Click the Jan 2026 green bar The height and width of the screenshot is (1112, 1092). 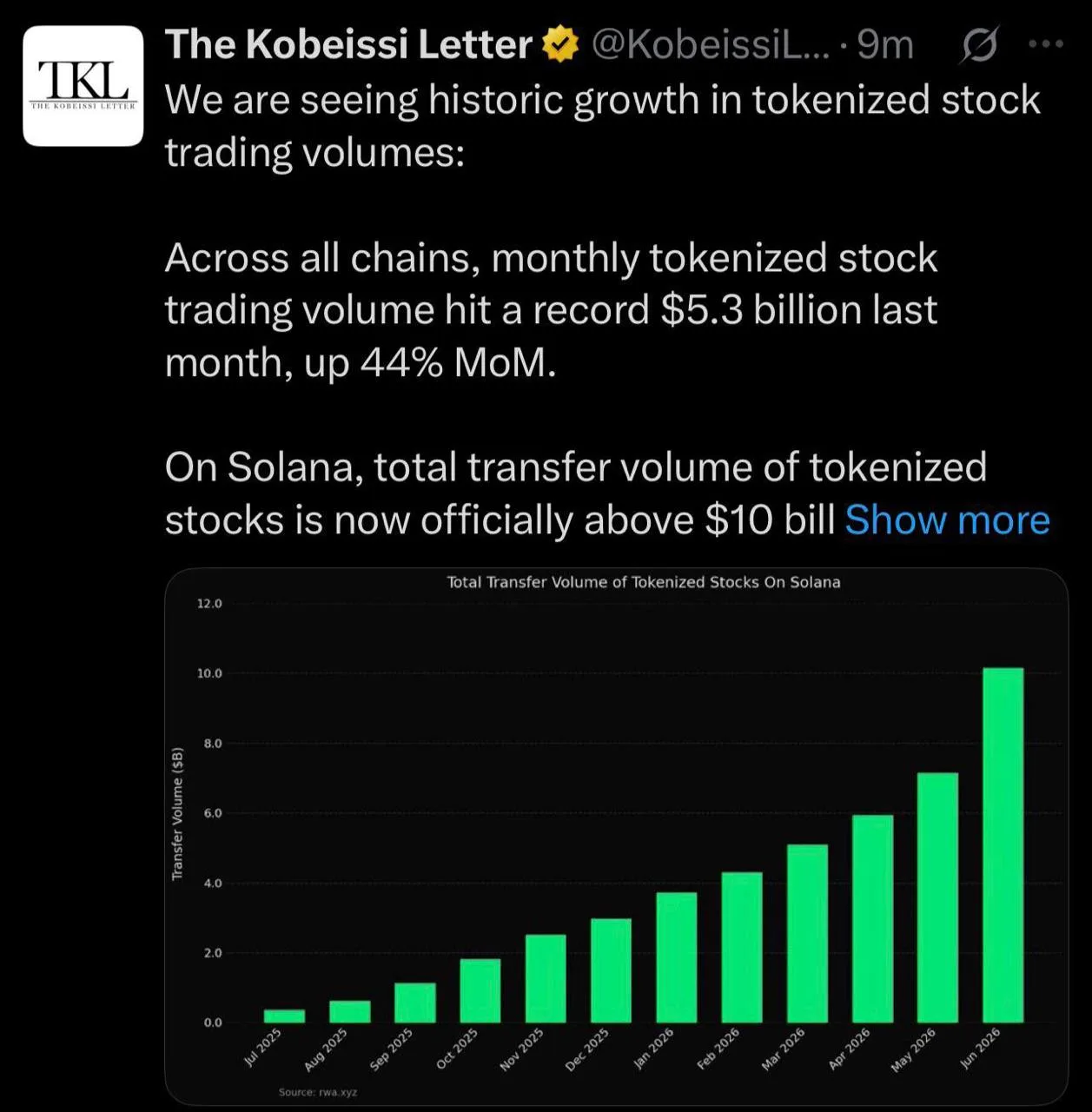pos(676,957)
